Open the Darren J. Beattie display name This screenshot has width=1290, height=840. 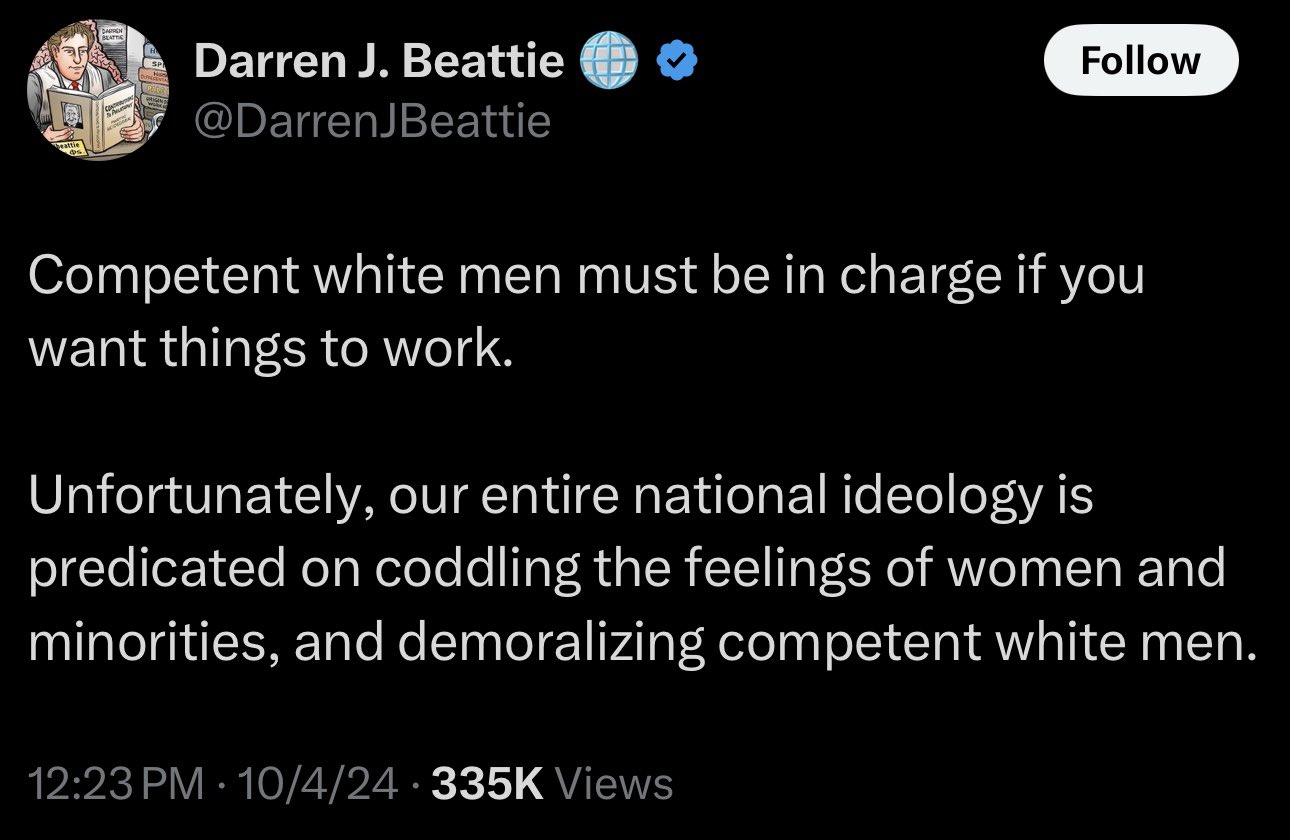[379, 63]
